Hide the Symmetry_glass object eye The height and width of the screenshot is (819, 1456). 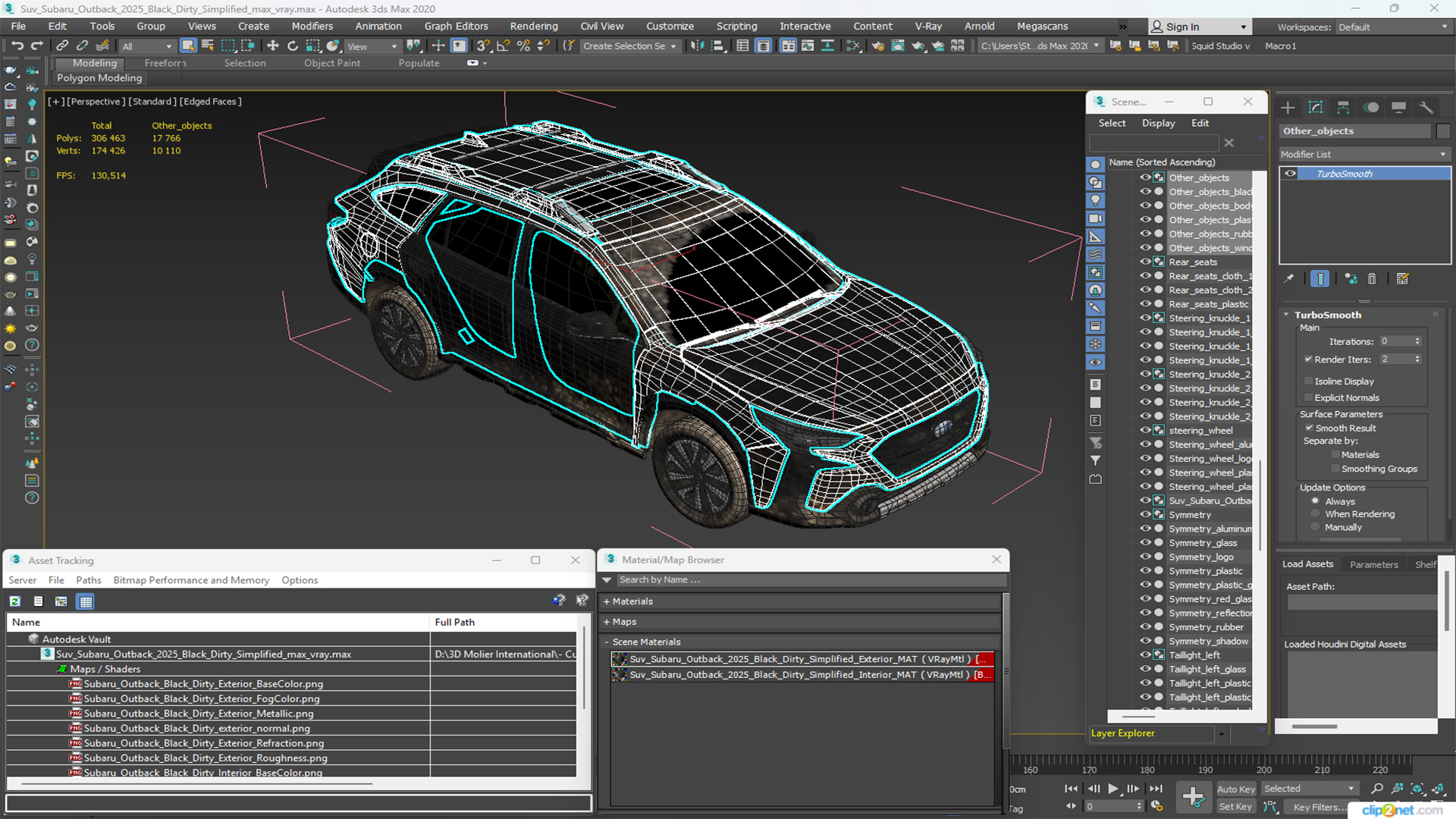[x=1145, y=542]
